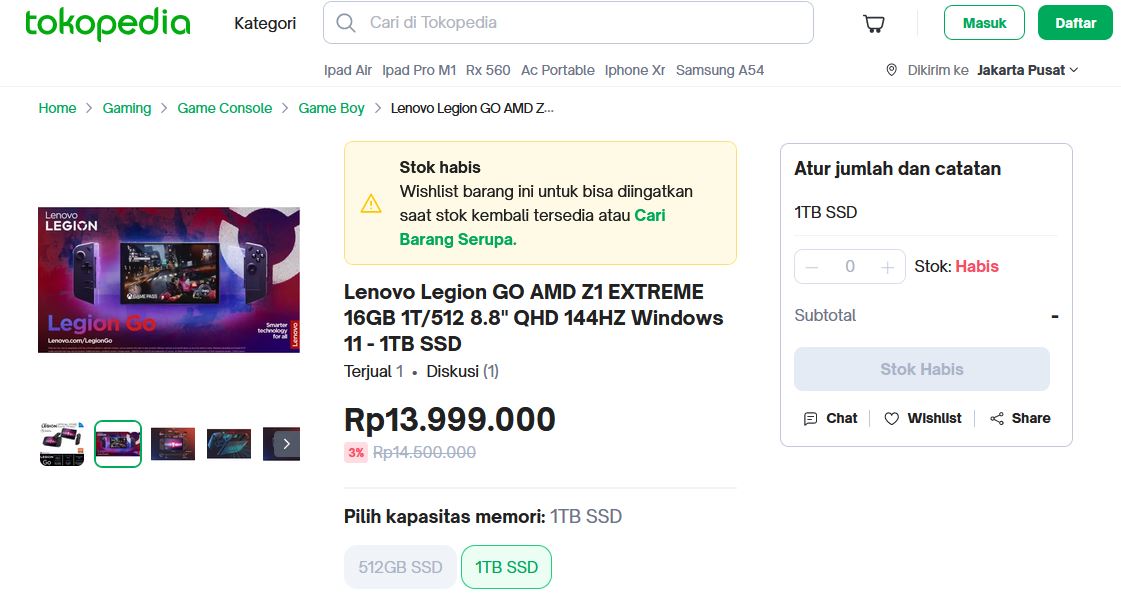
Task: Open the shopping cart icon
Action: 874,23
